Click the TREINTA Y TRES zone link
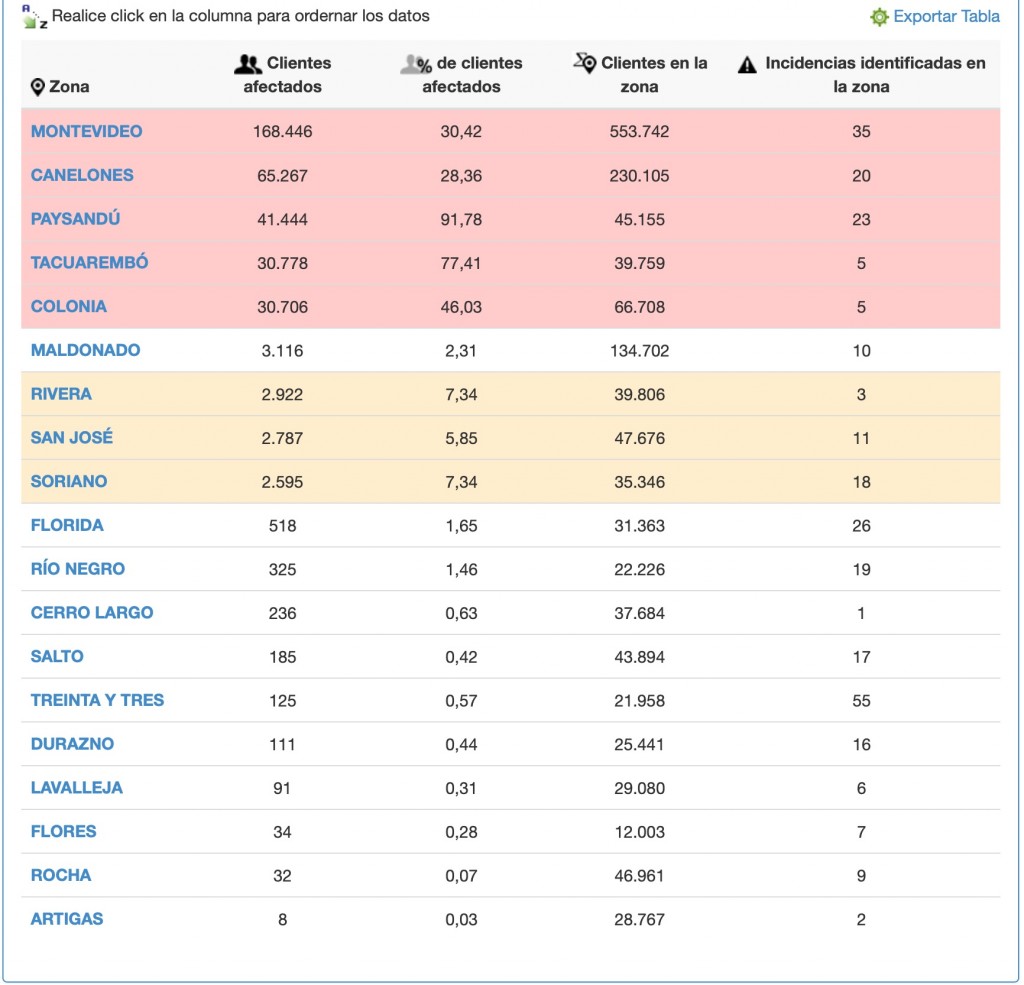The image size is (1024, 985). pos(97,700)
